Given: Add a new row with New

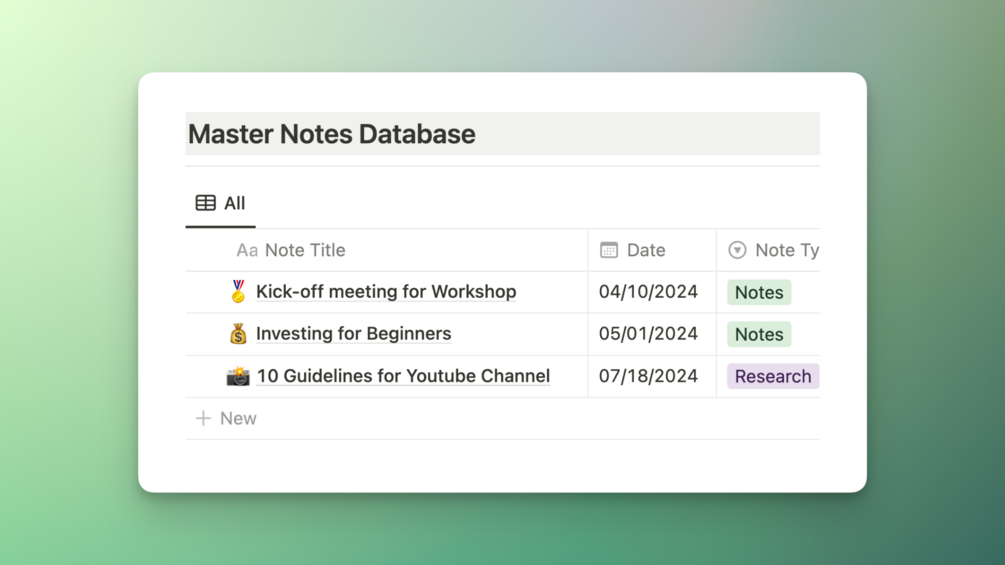Looking at the screenshot, I should pyautogui.click(x=237, y=418).
